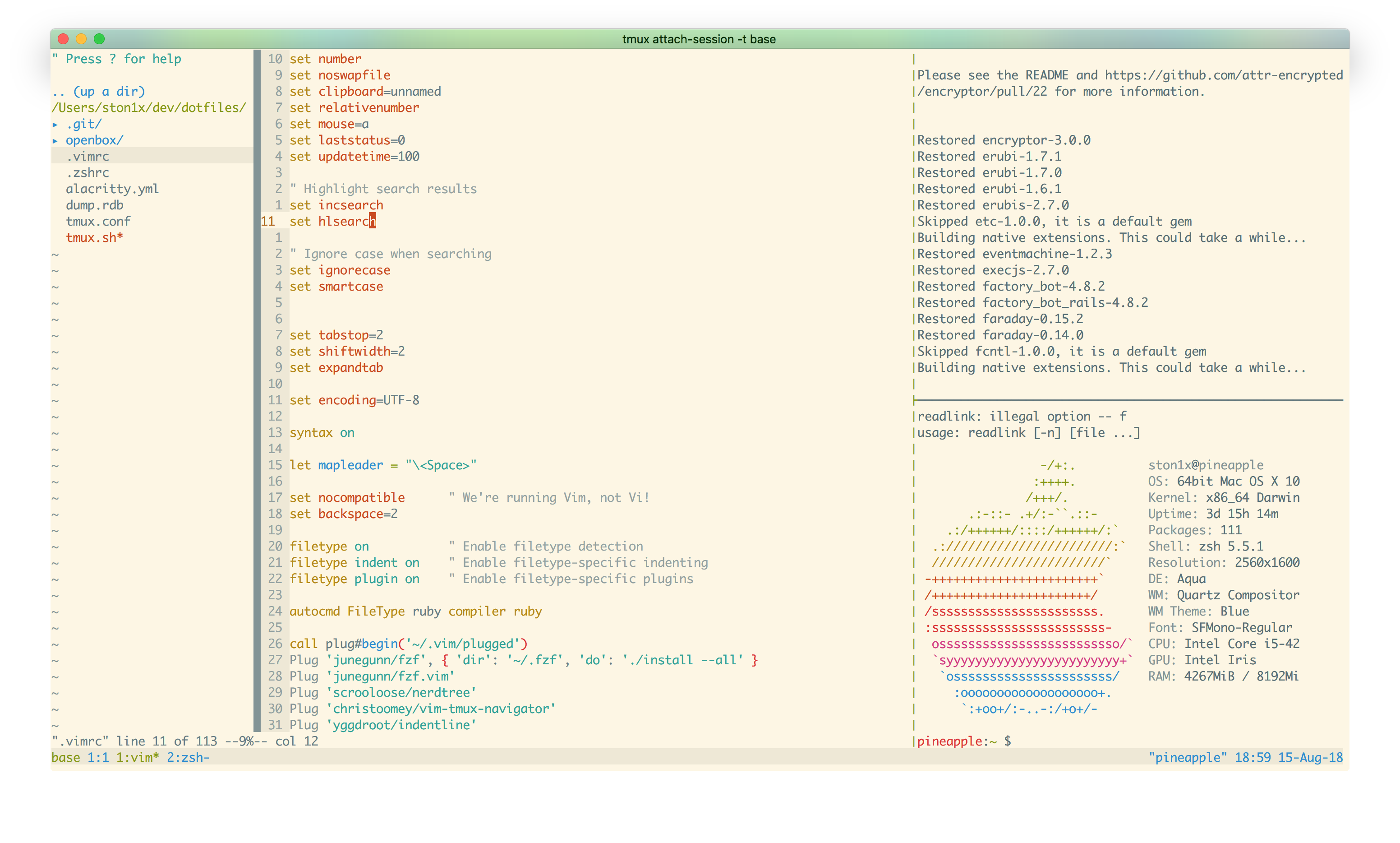Switch to tmux window 1:vim*
1400x843 pixels.
point(138,757)
